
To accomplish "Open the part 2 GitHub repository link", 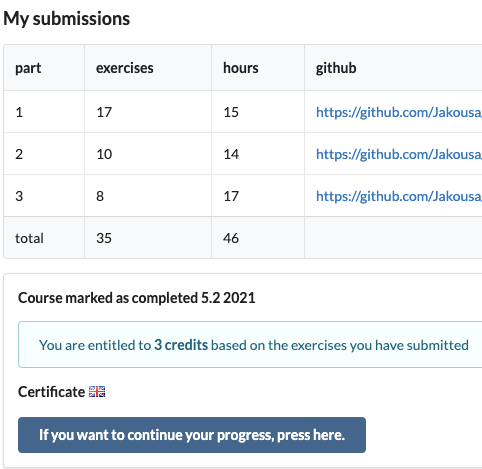I will [x=399, y=154].
